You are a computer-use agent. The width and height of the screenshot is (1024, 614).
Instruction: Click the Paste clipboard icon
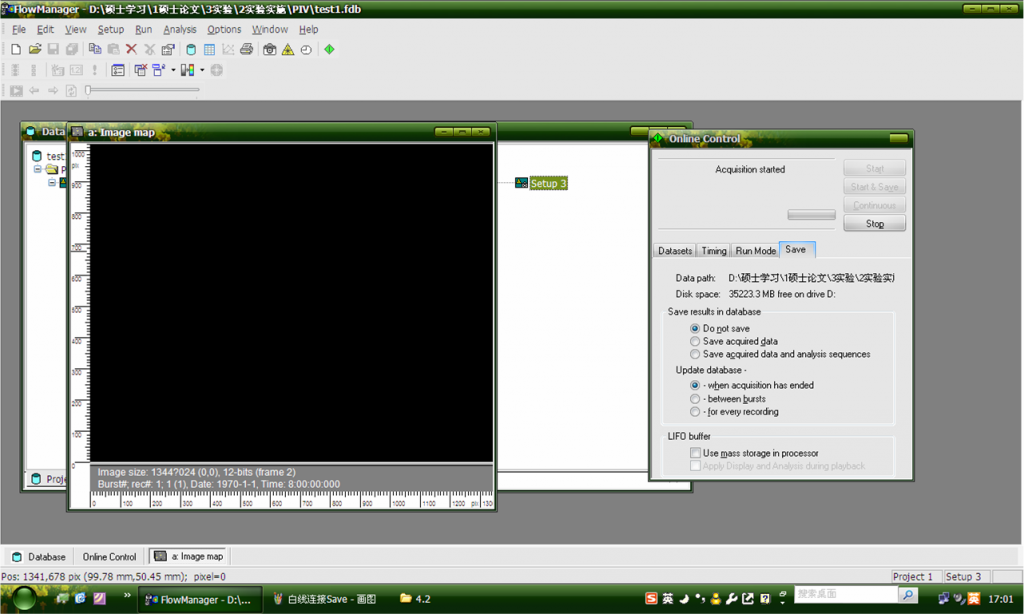pos(113,49)
